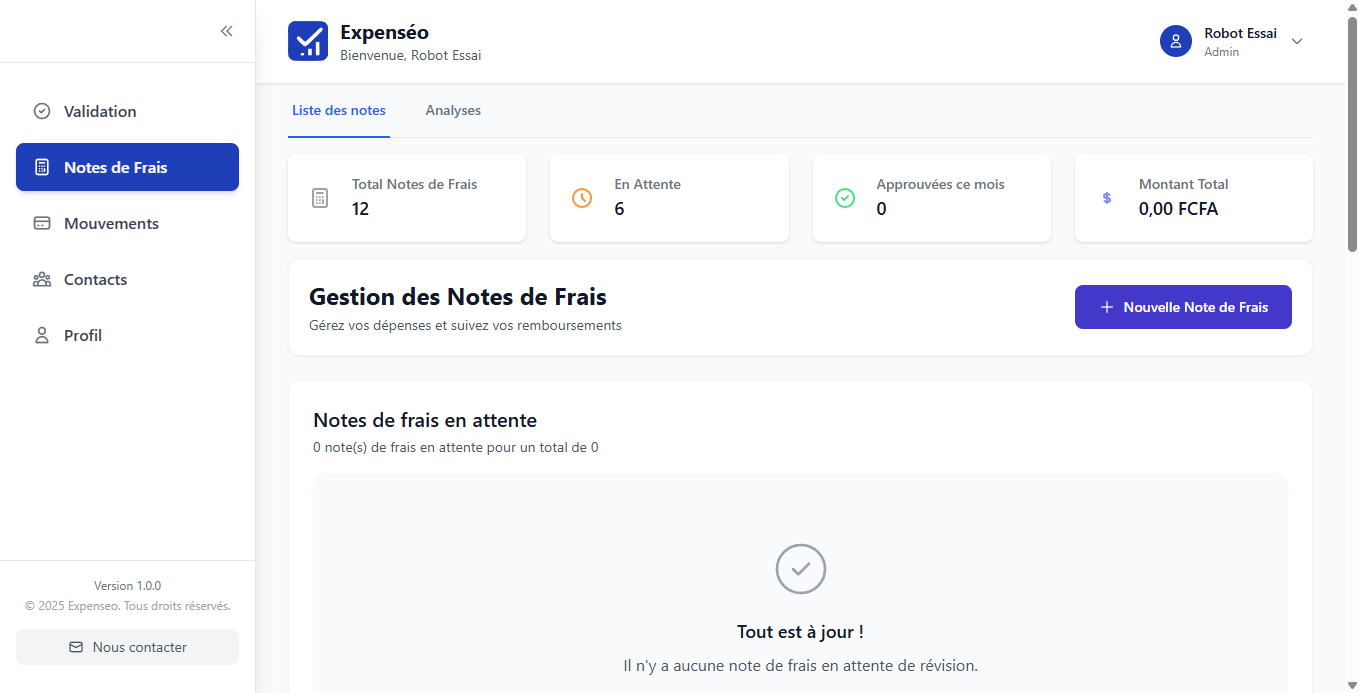Screen dimensions: 1359x693
Task: Click the Nous contacter button
Action: [x=127, y=647]
